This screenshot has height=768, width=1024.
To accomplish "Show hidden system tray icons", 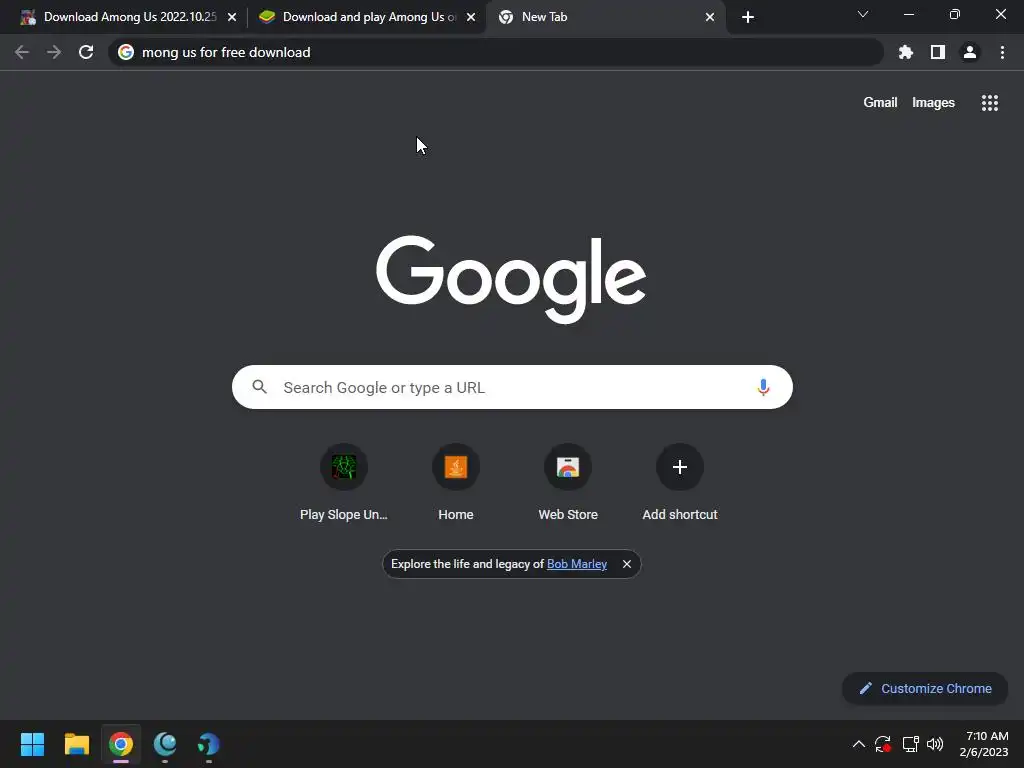I will pos(859,744).
